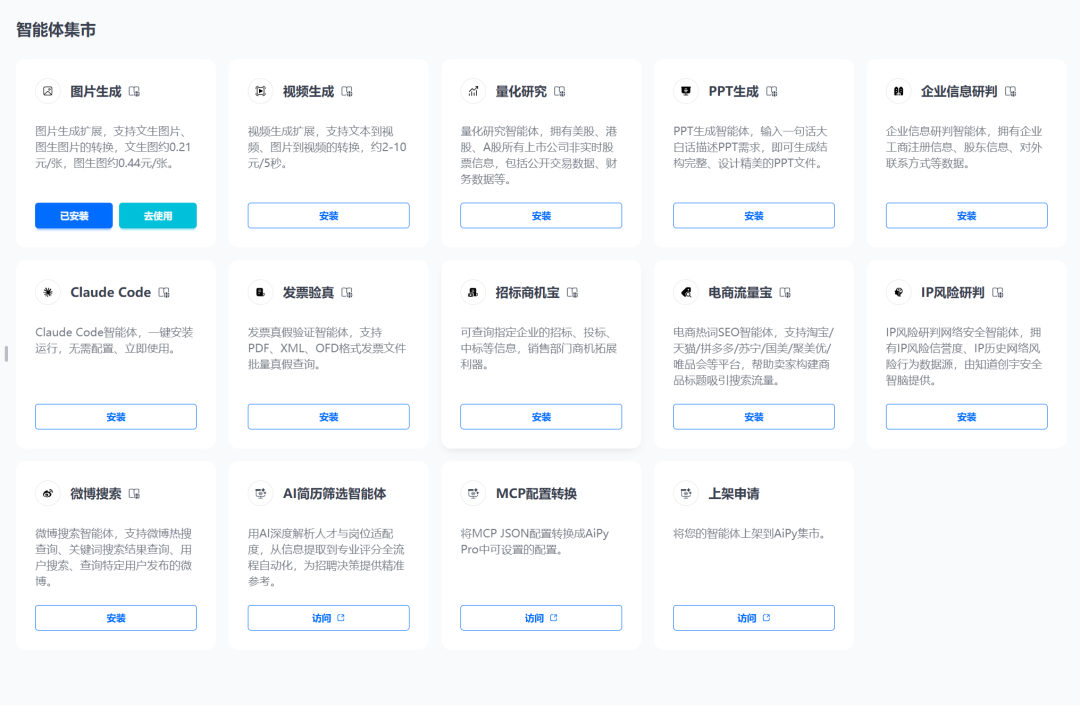Install the 招标商机宝 agent

coord(541,416)
